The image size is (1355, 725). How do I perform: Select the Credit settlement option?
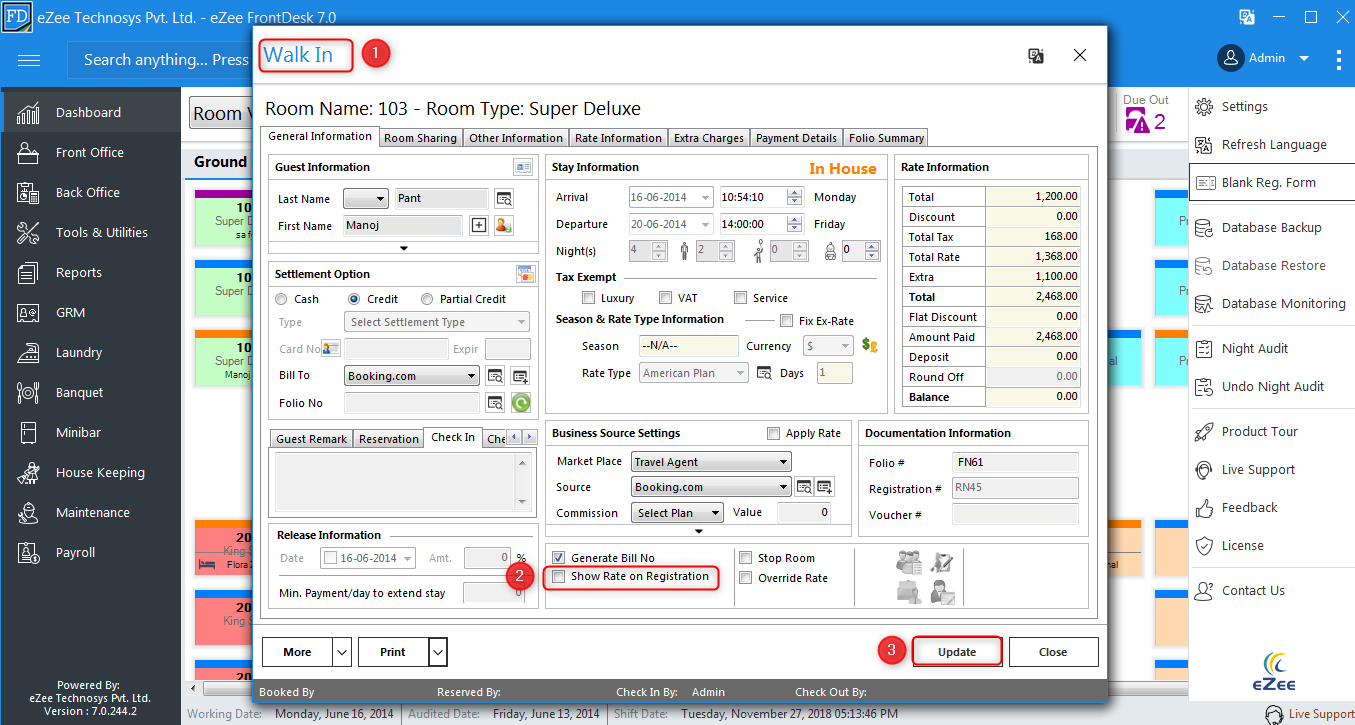click(x=354, y=299)
